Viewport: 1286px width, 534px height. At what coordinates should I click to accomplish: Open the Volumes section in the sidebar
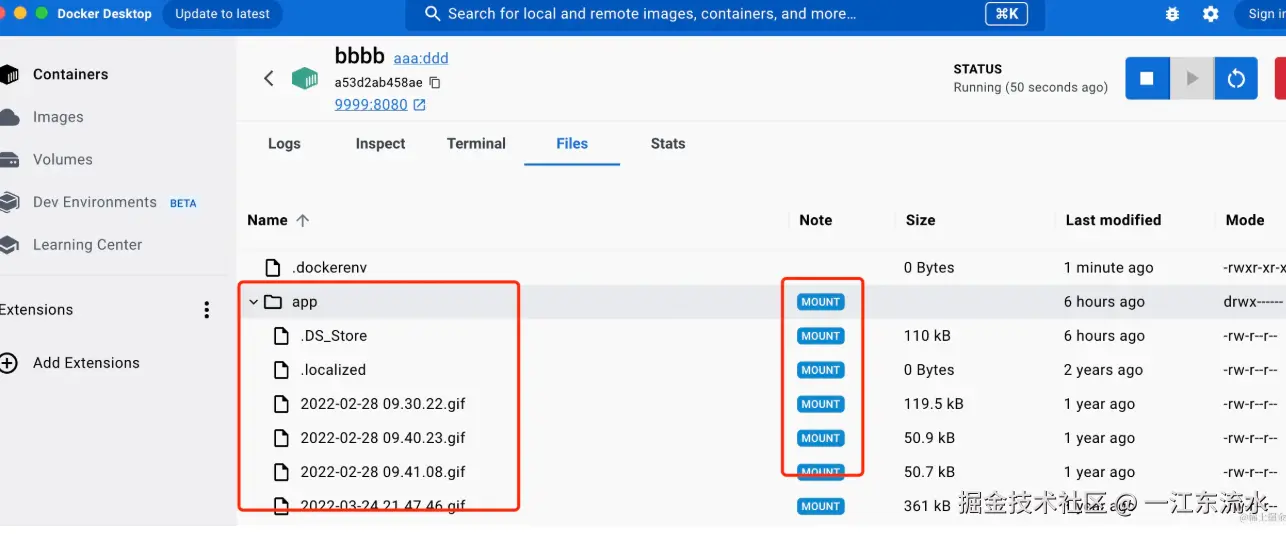point(62,159)
